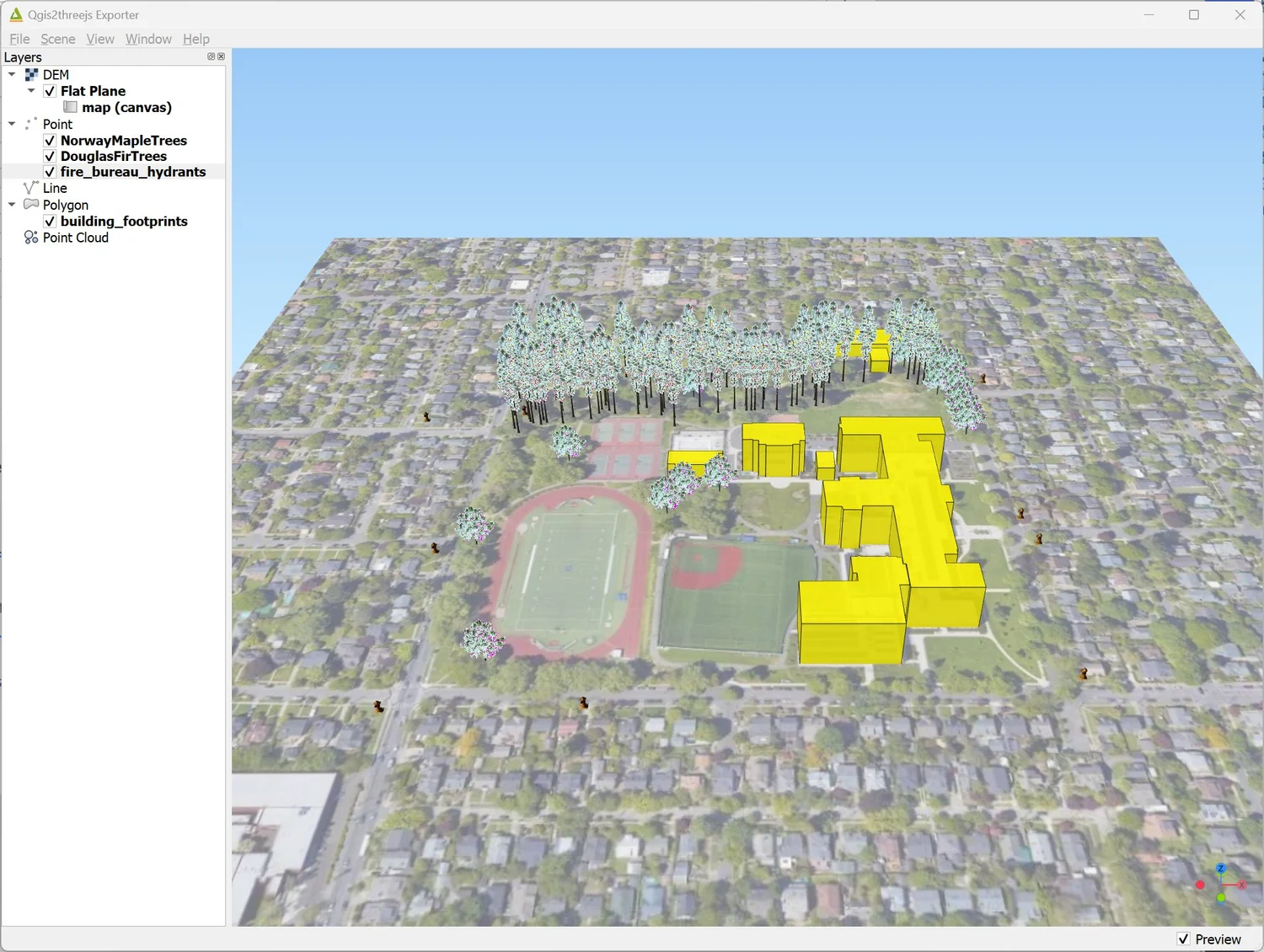Open the Window menu
1264x952 pixels.
click(x=148, y=39)
